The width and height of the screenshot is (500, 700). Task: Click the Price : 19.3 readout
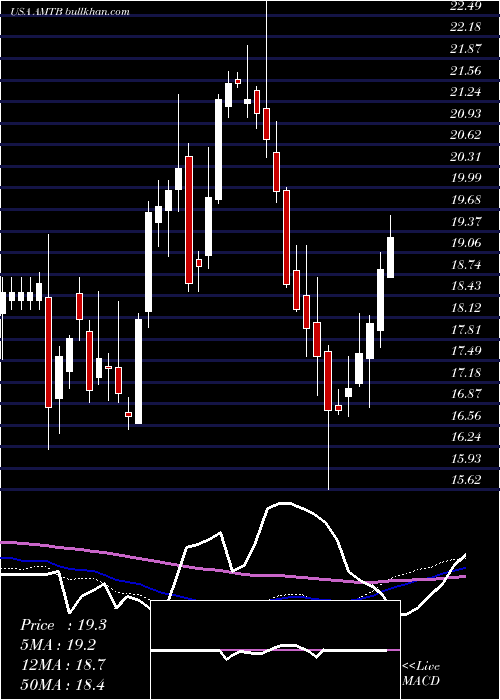click(x=63, y=625)
